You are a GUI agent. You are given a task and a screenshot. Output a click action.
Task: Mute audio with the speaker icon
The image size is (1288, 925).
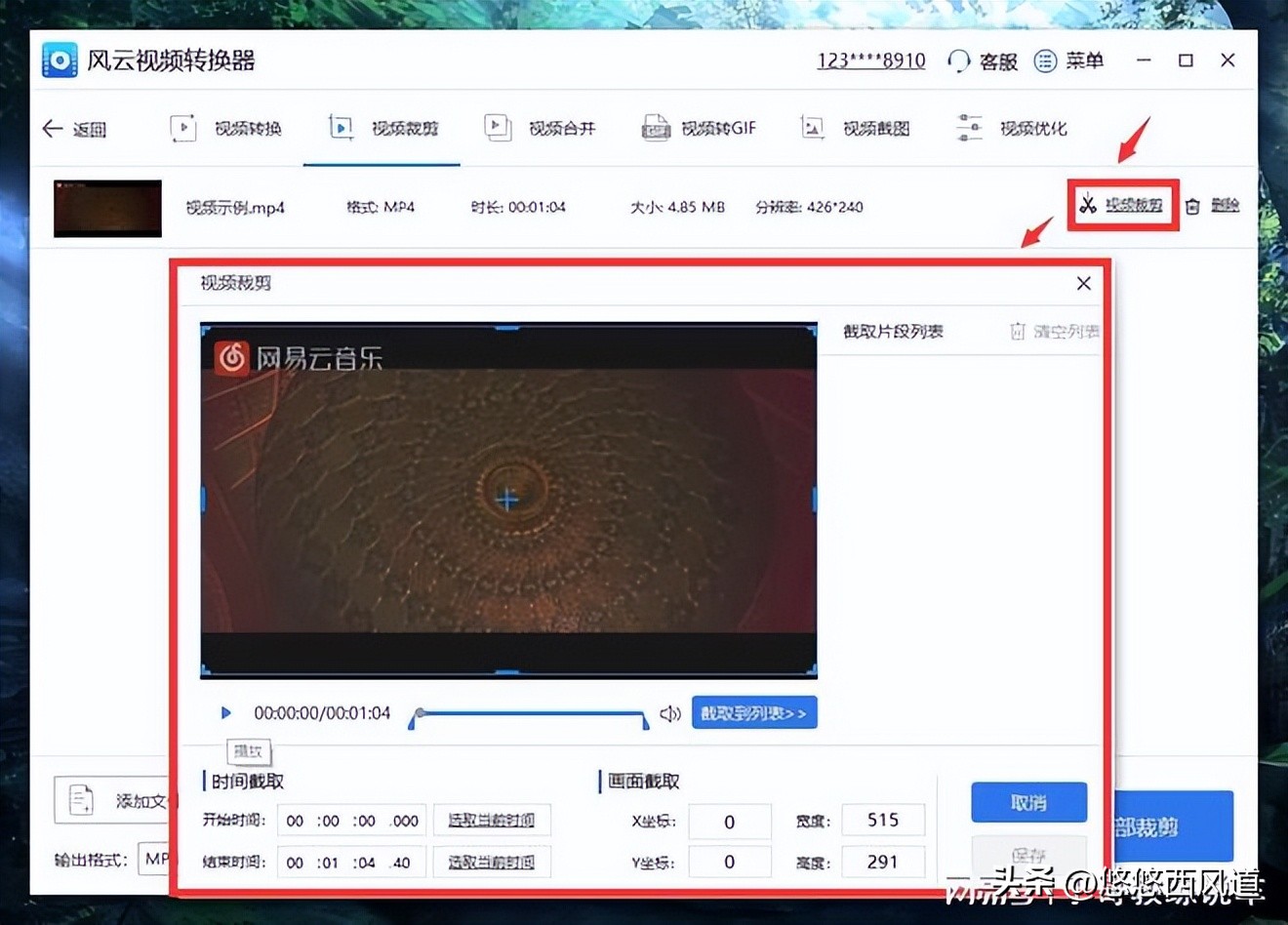[x=670, y=713]
